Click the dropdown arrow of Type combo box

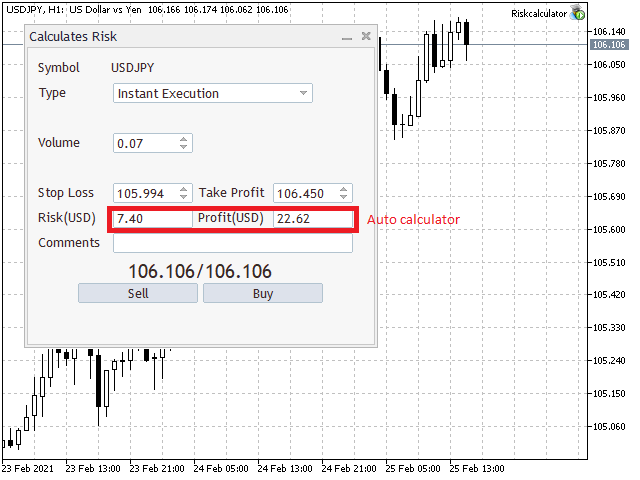tap(303, 93)
